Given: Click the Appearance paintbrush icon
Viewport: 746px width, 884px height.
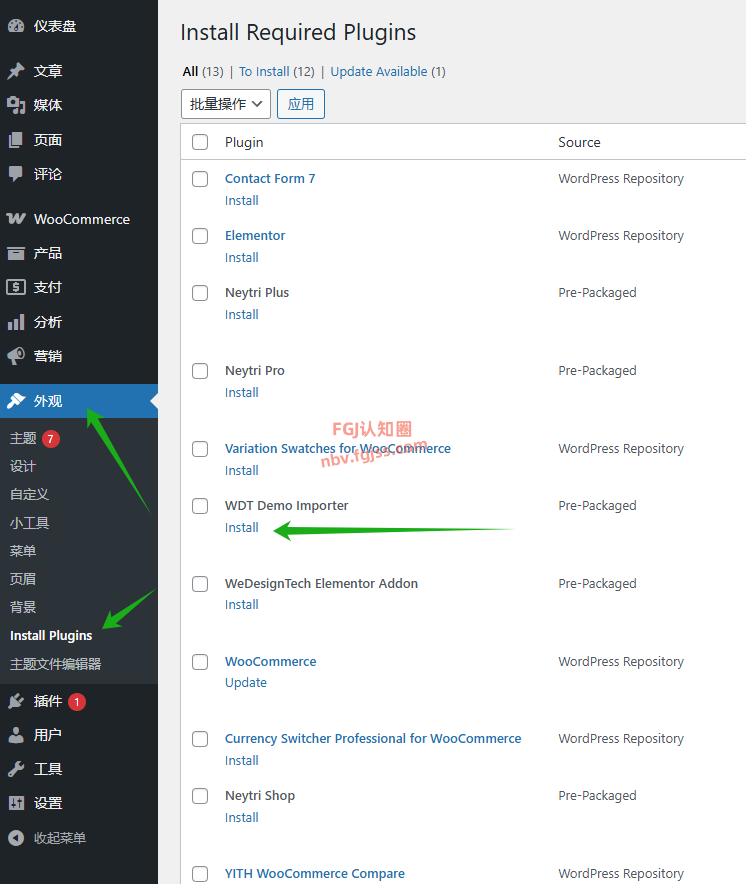Looking at the screenshot, I should [16, 401].
